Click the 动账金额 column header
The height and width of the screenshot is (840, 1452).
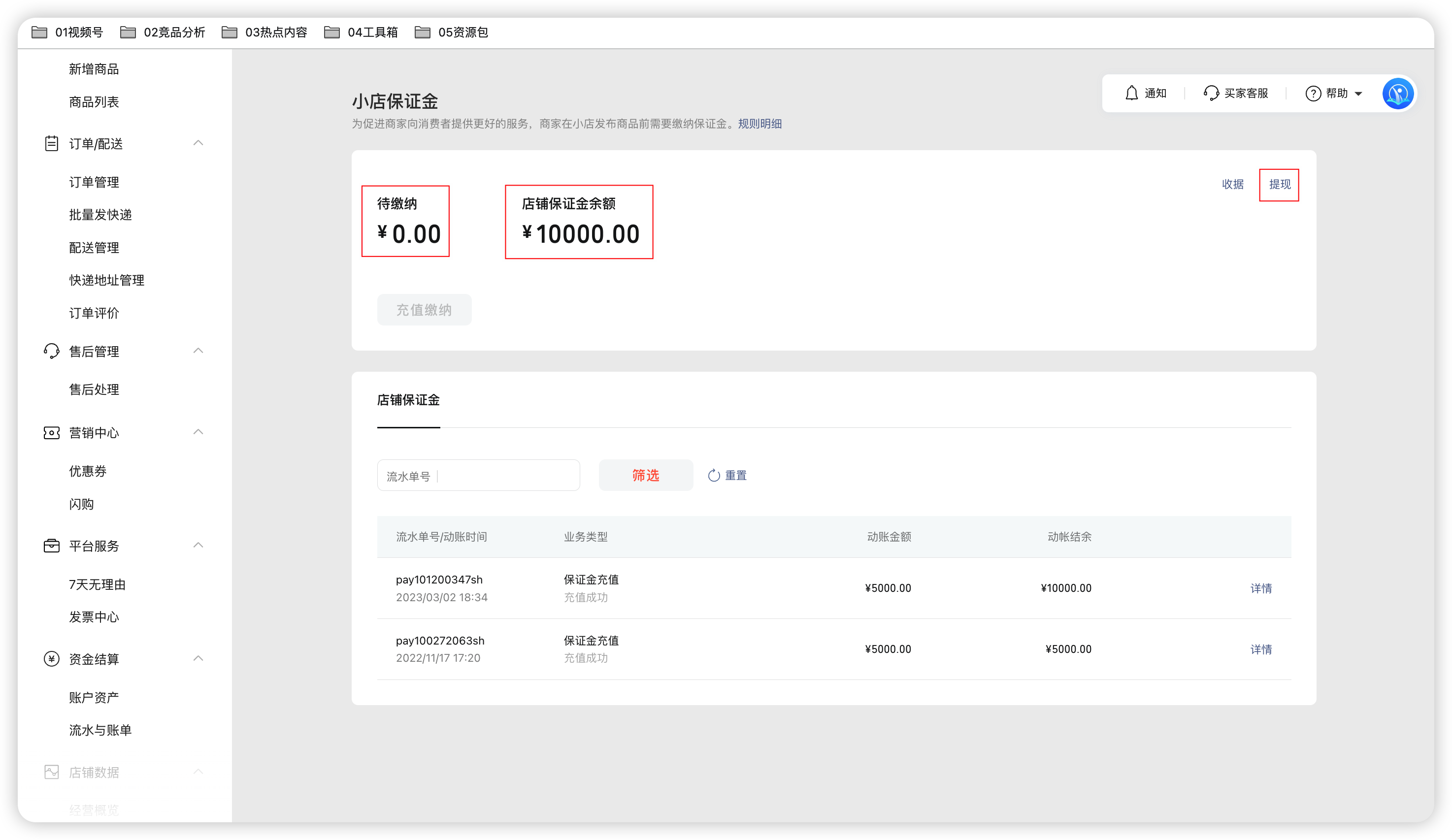tap(889, 537)
